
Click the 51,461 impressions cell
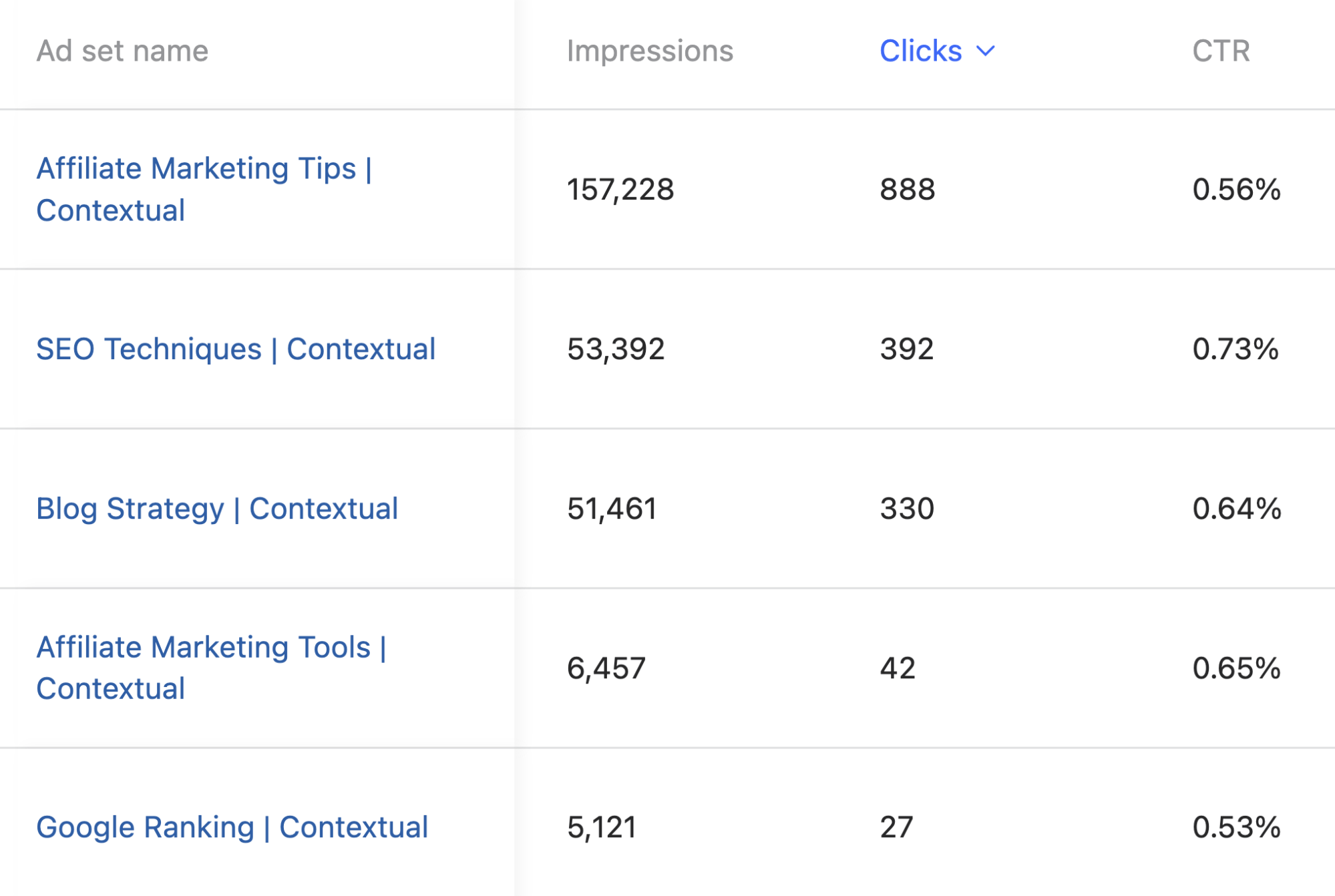[612, 508]
